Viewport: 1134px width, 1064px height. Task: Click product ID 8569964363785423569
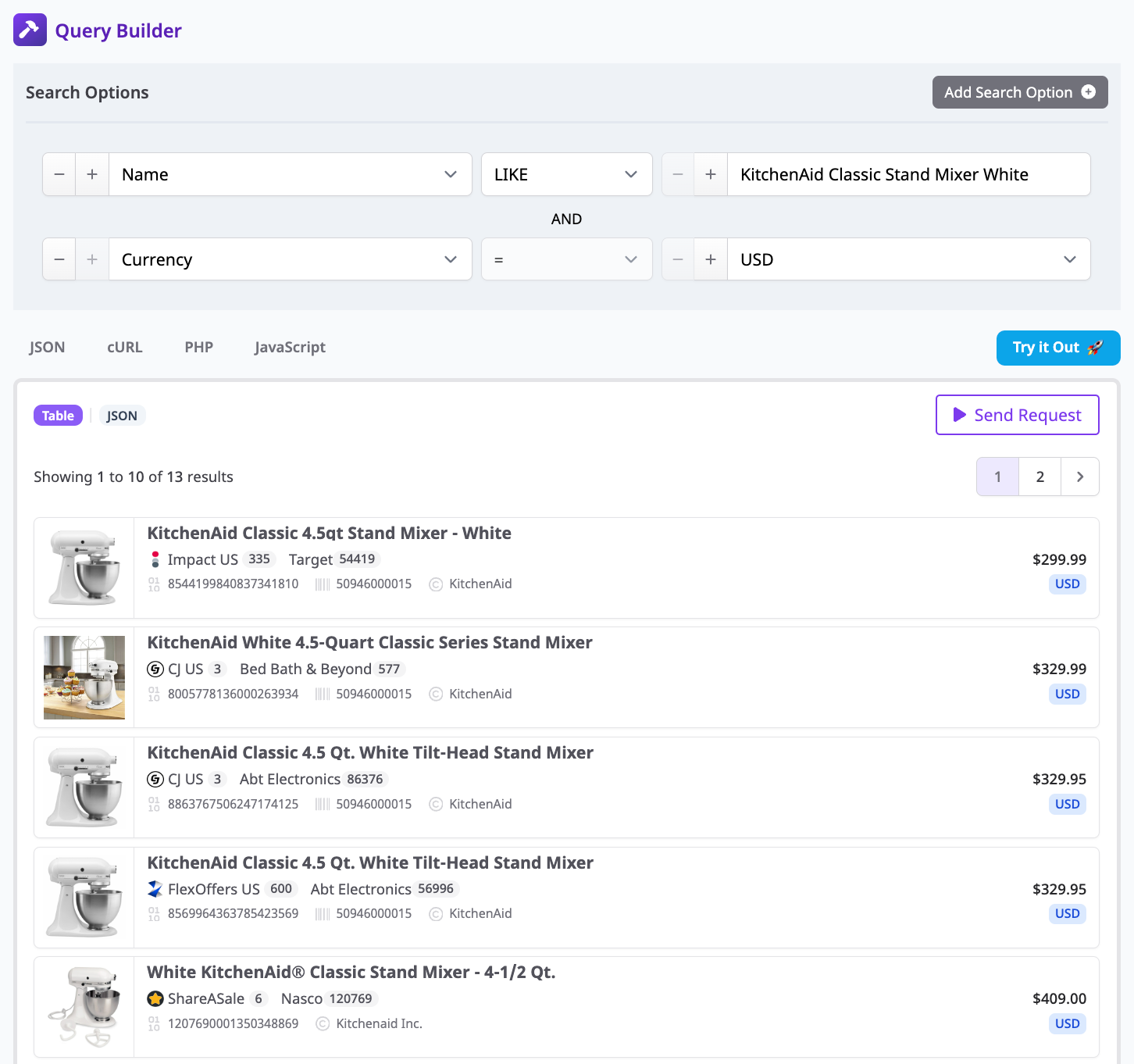point(234,914)
